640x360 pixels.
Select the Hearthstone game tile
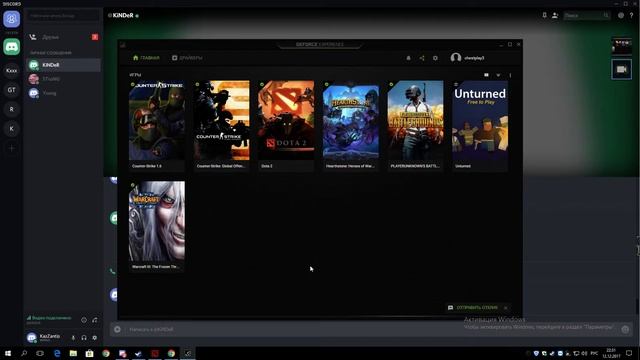351,125
